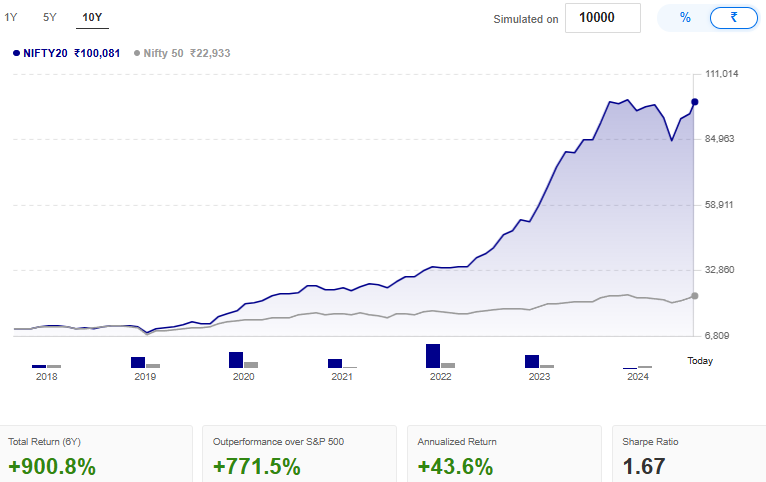Click the 111,014 axis value
This screenshot has height=482, width=766.
(x=722, y=74)
